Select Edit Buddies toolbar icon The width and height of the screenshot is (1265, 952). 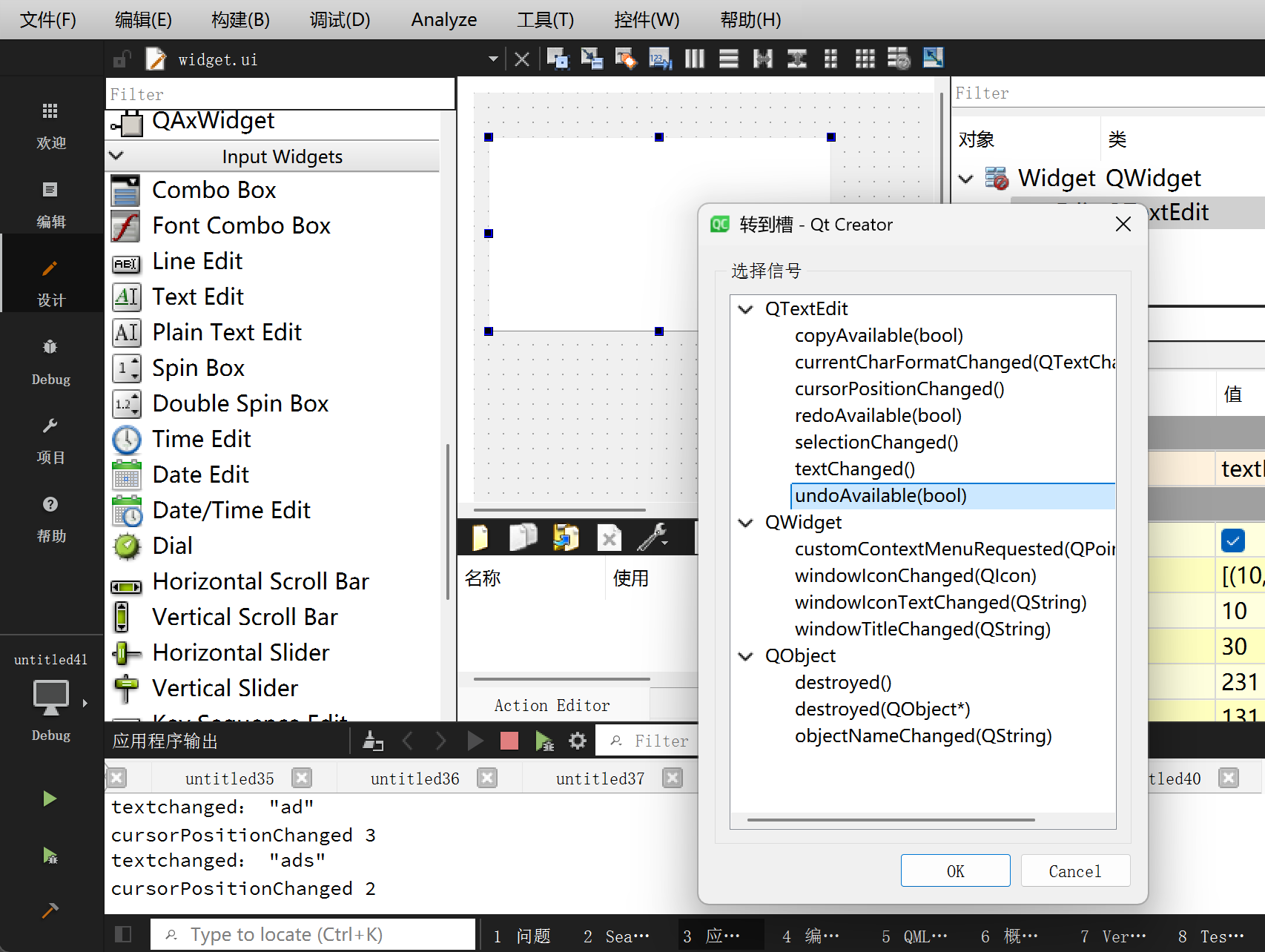(626, 59)
